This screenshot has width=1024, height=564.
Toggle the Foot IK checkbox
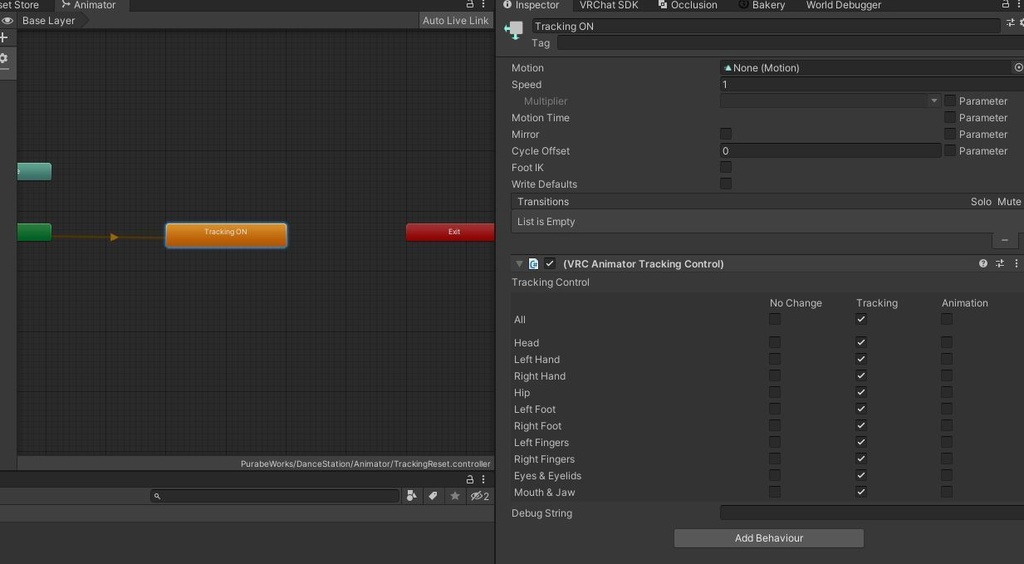pyautogui.click(x=726, y=167)
